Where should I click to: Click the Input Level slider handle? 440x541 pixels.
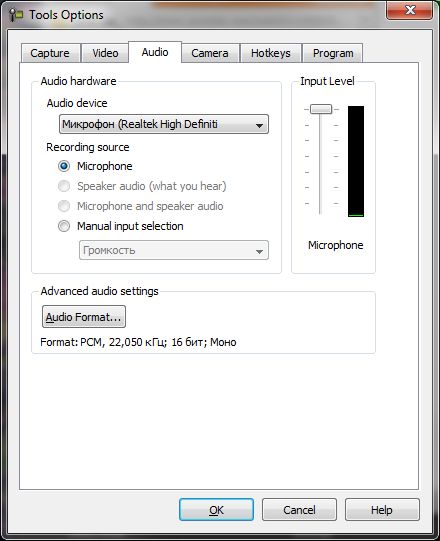coord(321,109)
